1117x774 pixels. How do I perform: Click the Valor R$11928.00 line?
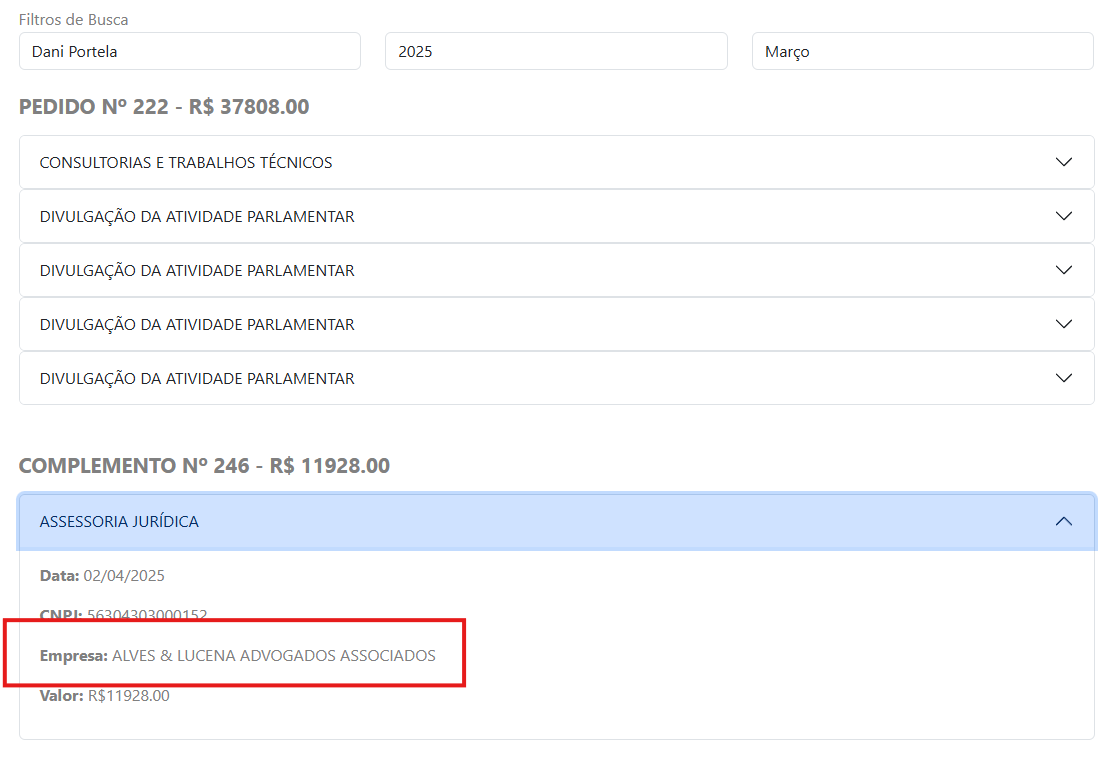[105, 695]
